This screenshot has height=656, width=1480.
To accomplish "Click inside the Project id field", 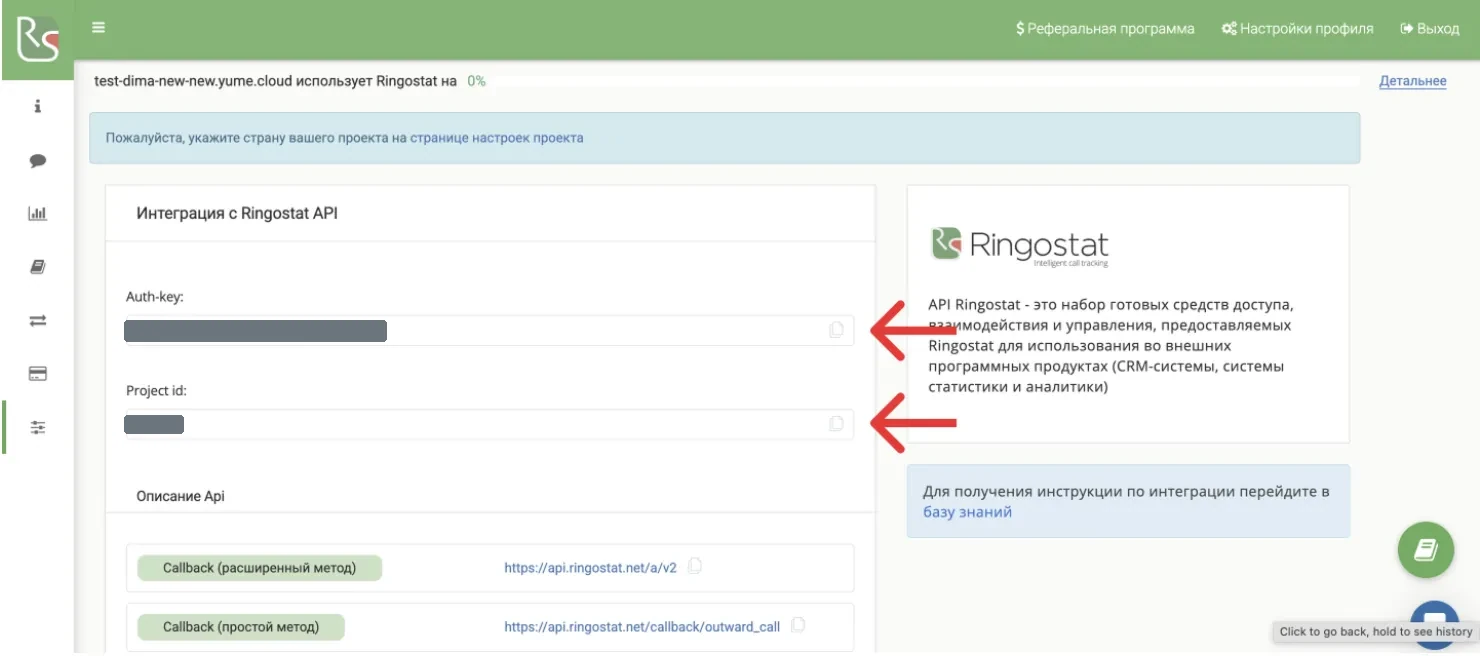I will pyautogui.click(x=490, y=424).
